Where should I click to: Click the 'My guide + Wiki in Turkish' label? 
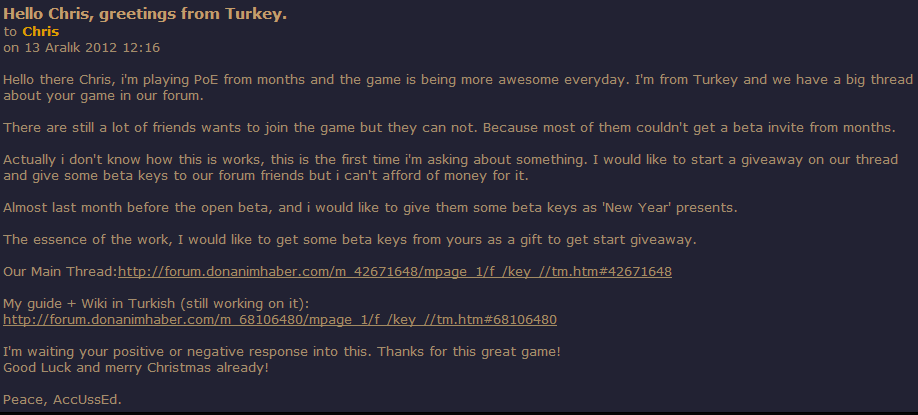click(156, 304)
